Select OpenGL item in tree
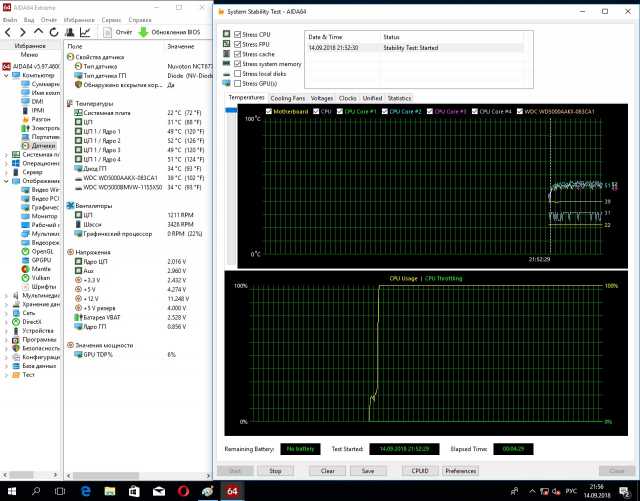640x501 pixels. [37, 252]
